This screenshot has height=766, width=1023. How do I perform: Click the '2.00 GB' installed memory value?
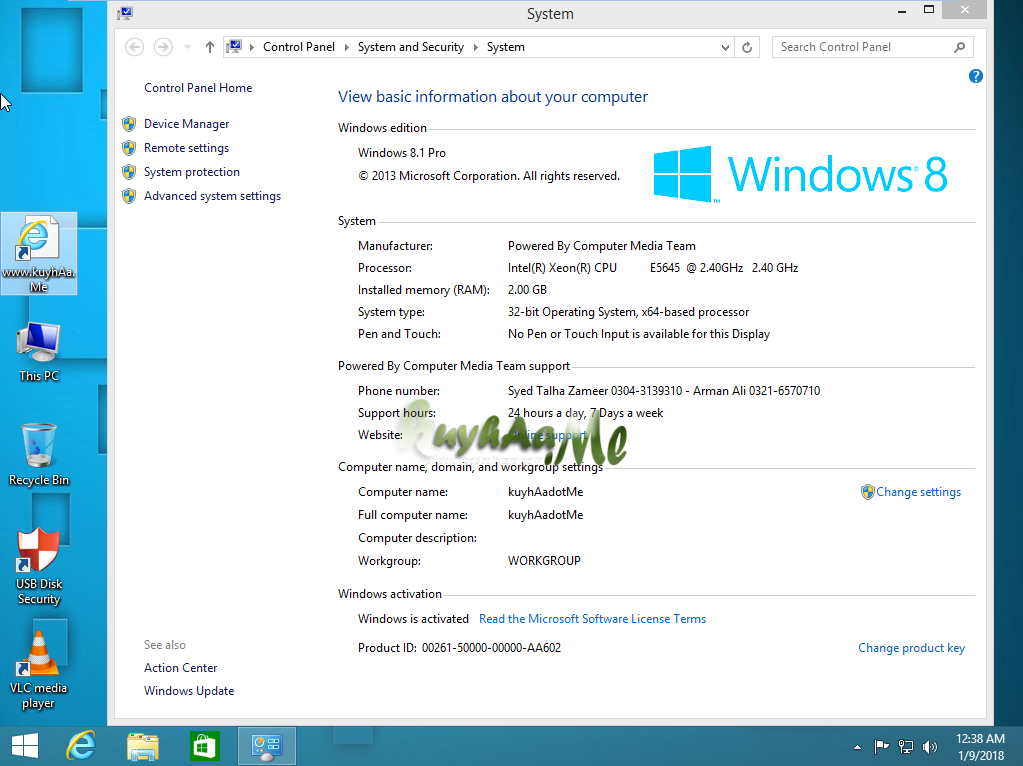527,290
